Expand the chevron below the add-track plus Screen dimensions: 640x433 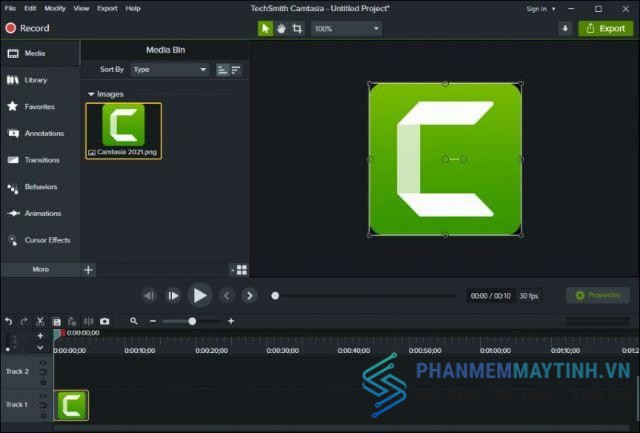click(40, 348)
